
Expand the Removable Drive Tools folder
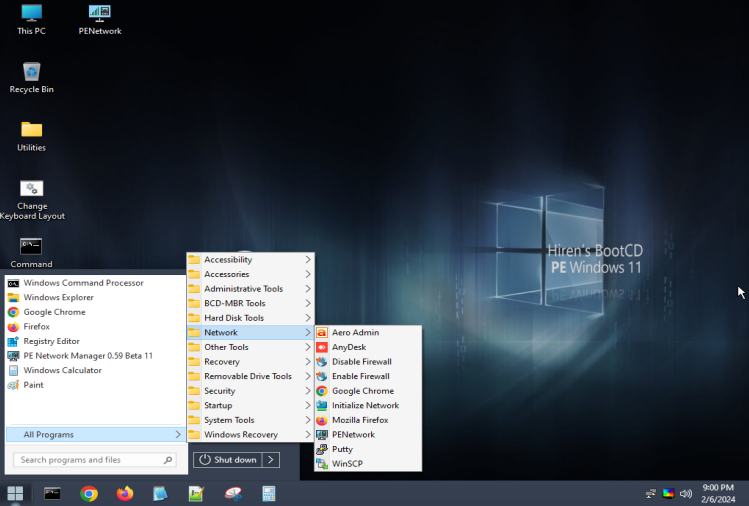(x=250, y=376)
